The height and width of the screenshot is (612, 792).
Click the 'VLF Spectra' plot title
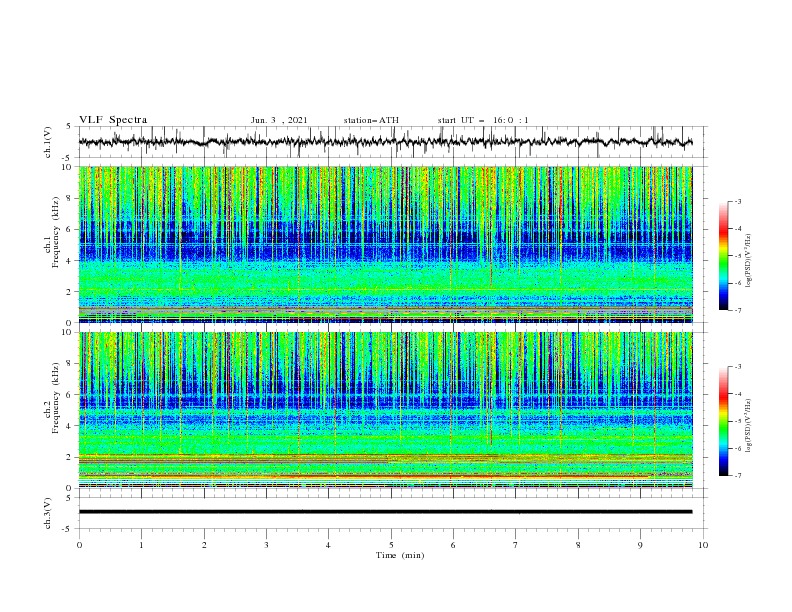[113, 120]
